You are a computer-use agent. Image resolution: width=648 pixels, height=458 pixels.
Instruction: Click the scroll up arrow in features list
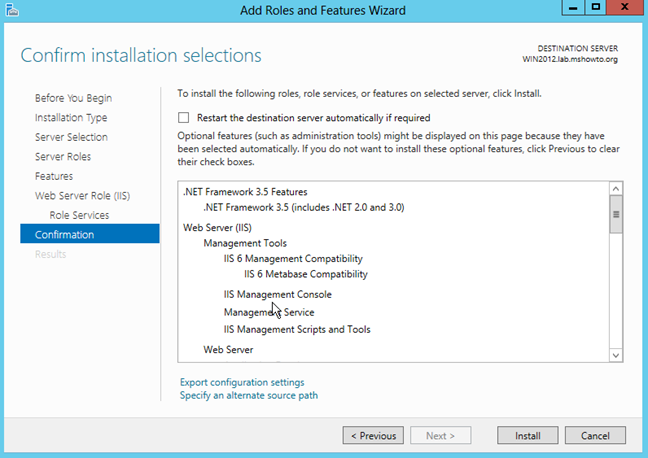tap(616, 189)
